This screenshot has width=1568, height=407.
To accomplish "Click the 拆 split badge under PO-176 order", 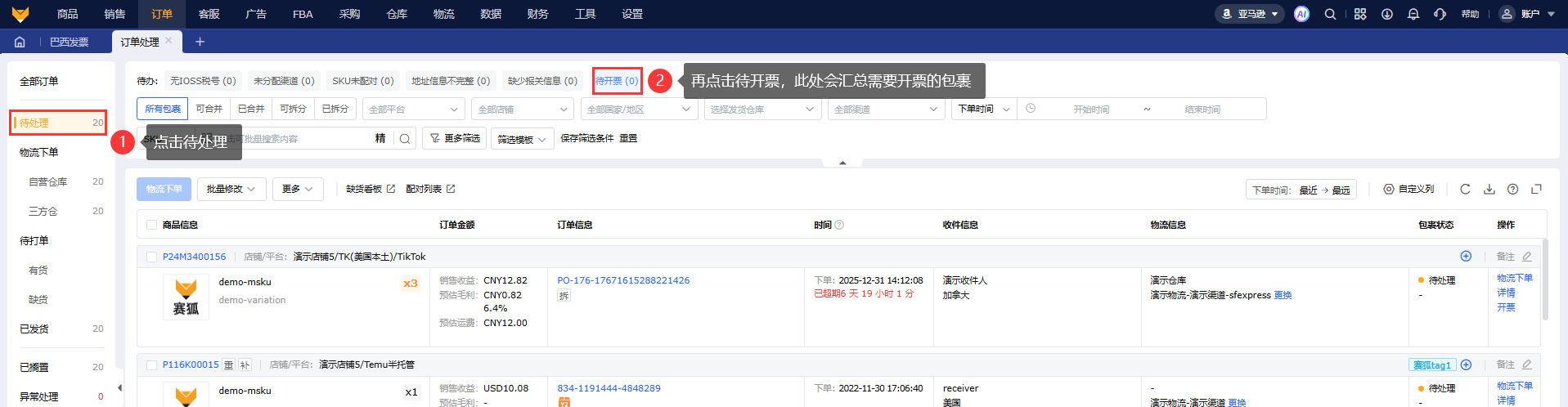I will 564,296.
